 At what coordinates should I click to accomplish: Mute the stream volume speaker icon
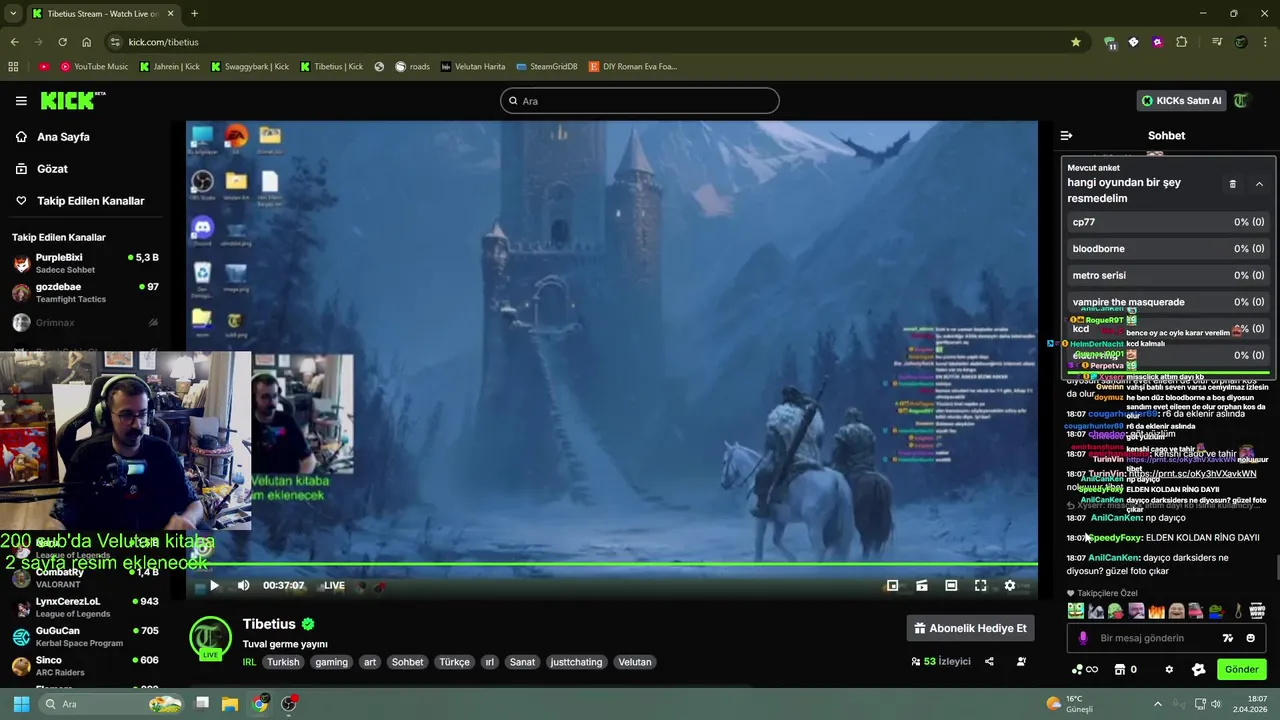click(244, 586)
